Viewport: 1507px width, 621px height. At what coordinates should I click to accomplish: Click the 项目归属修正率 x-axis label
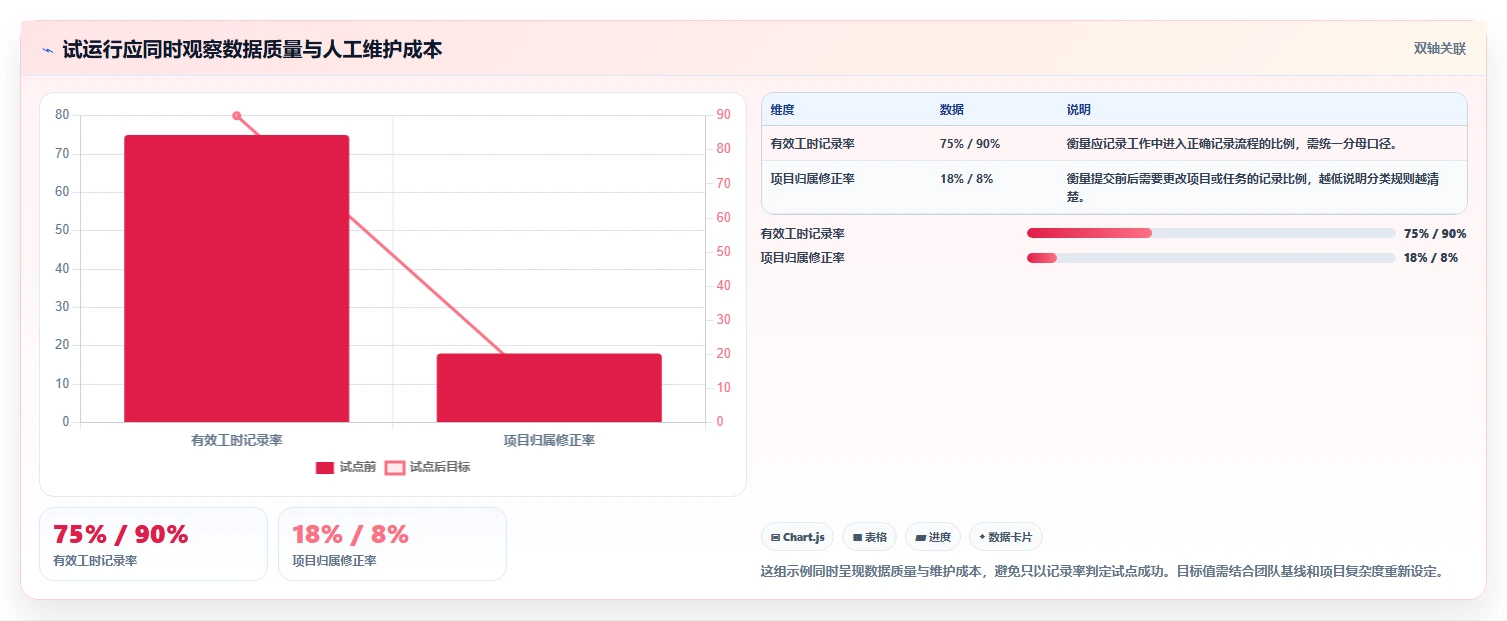point(549,440)
